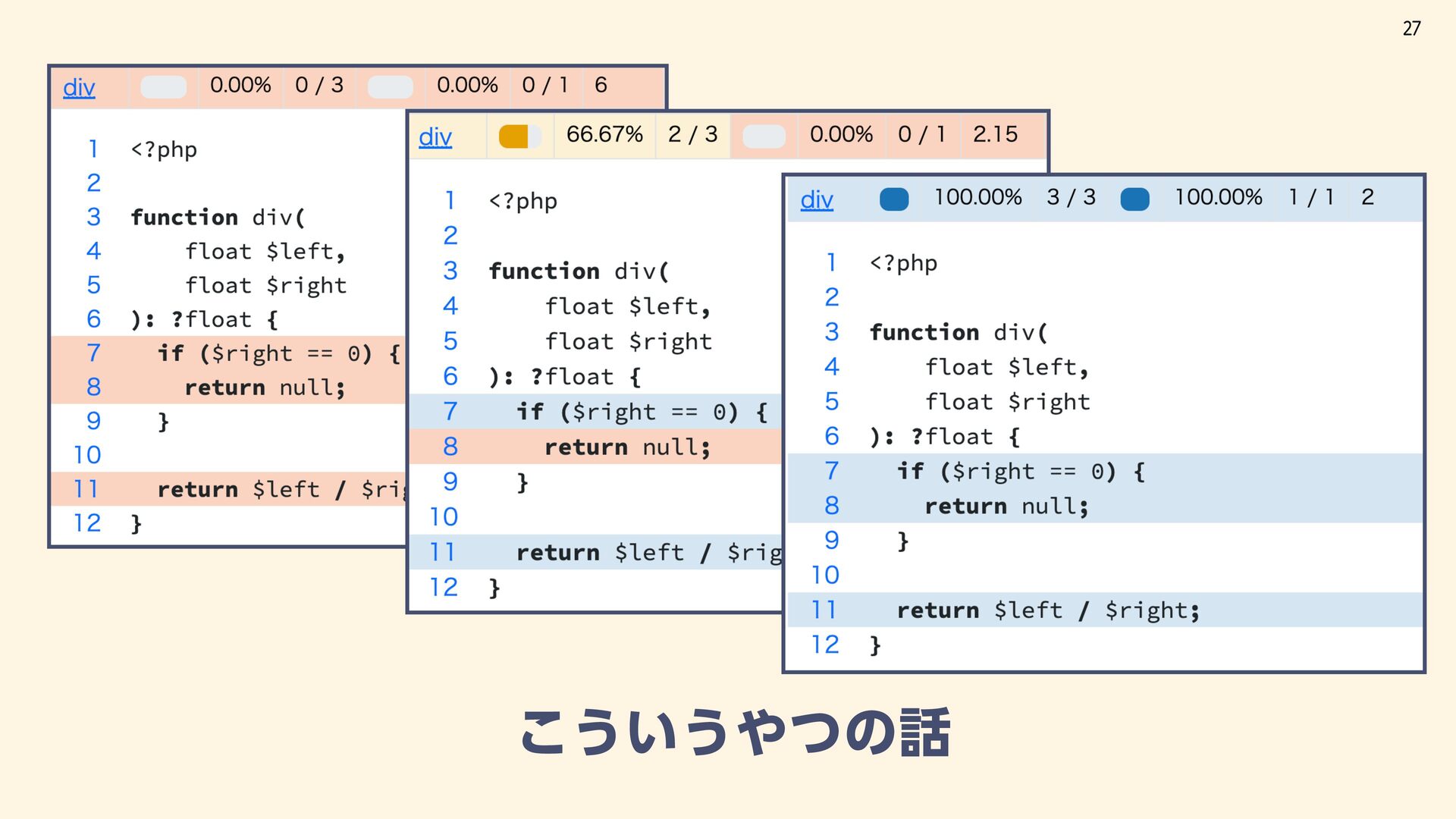The image size is (1456, 819).
Task: Click line number 11 in the rightmost code panel
Action: point(824,610)
